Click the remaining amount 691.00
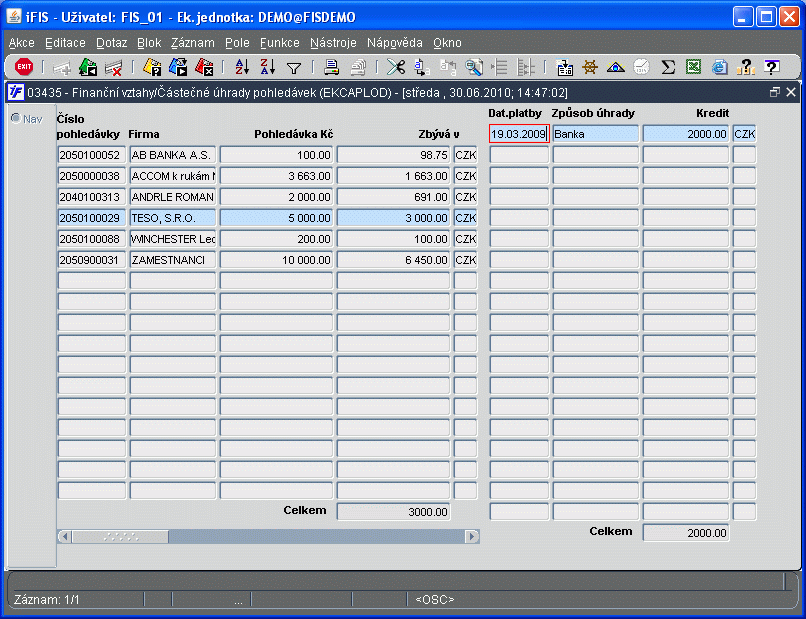This screenshot has width=806, height=619. [394, 197]
